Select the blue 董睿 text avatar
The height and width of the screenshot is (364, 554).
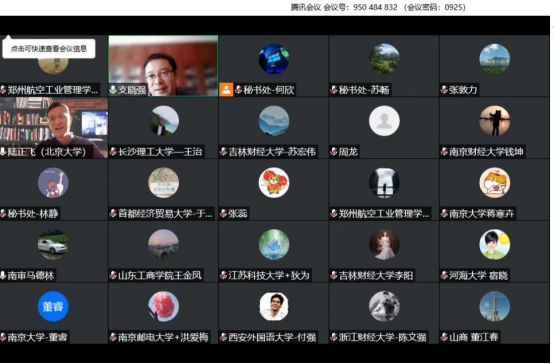[53, 306]
